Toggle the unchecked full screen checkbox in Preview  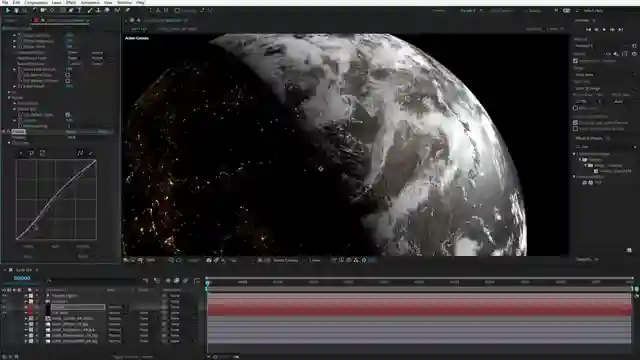click(576, 108)
